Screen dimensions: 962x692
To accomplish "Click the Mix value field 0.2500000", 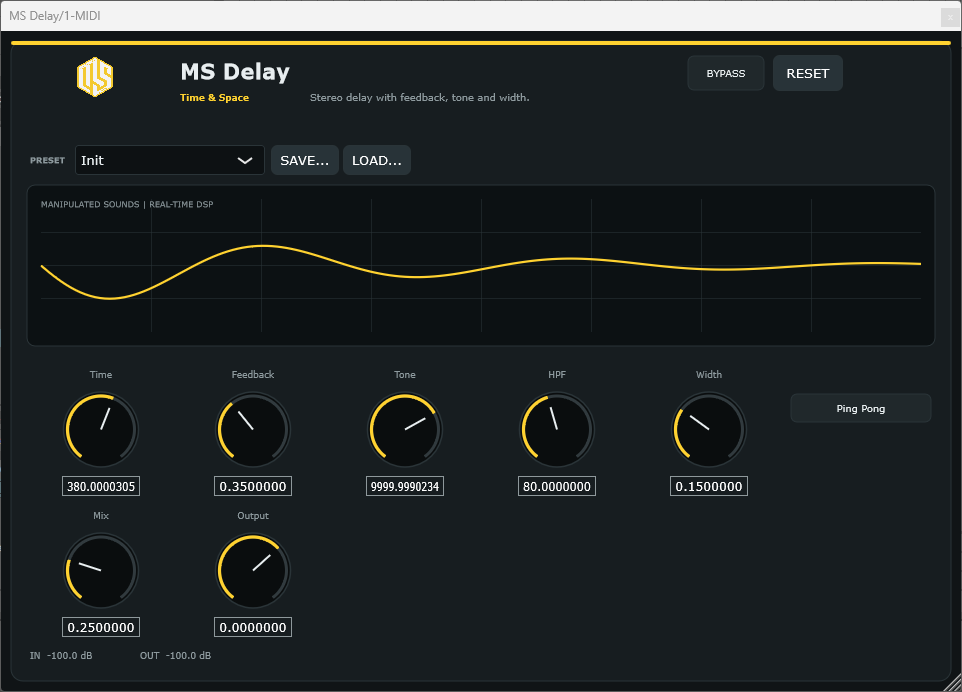I will pos(101,628).
